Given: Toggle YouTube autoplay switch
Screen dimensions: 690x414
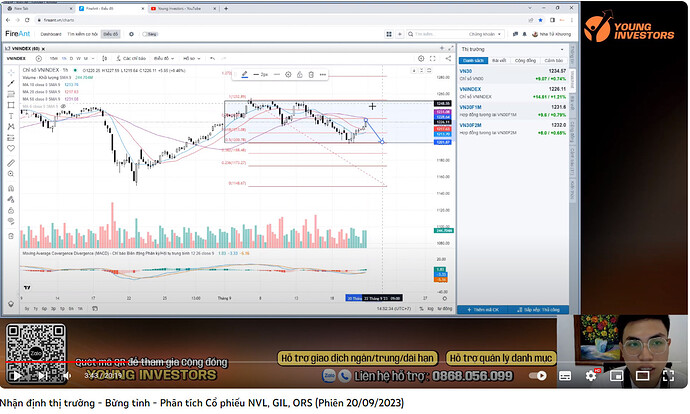Looking at the screenshot, I should [538, 376].
